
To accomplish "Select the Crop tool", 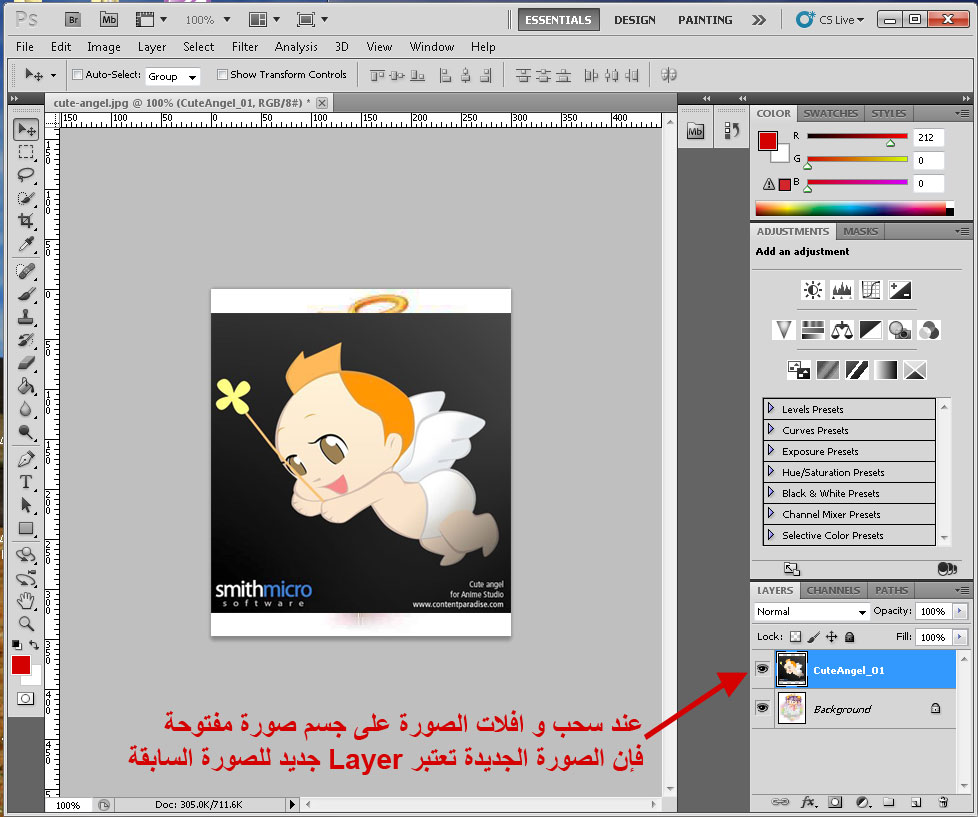I will click(26, 220).
